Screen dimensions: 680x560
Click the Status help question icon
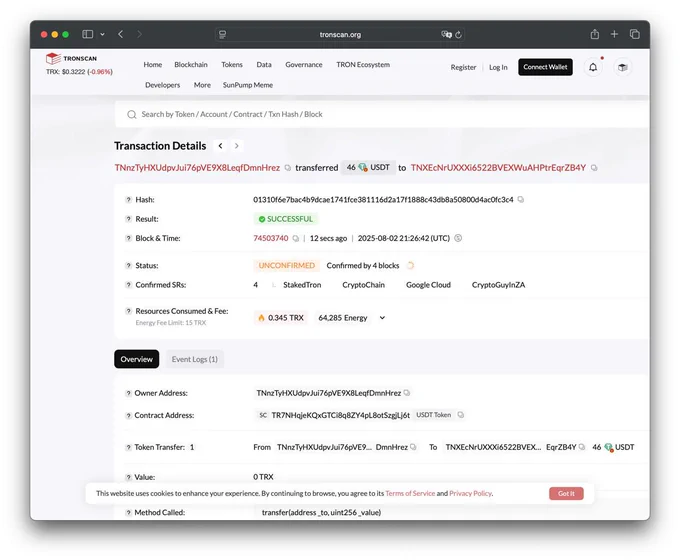pyautogui.click(x=128, y=265)
